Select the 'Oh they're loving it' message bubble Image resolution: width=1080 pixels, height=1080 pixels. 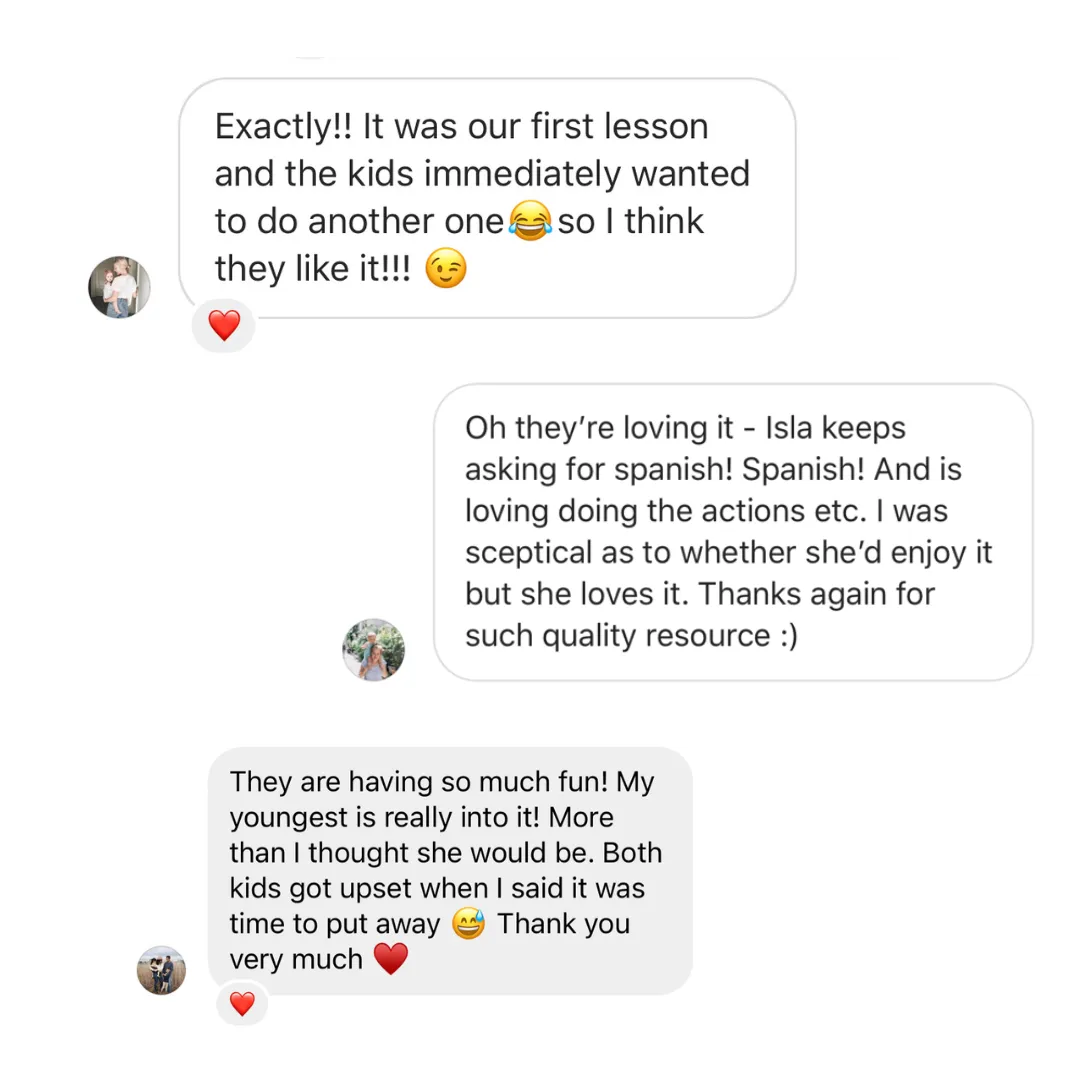pyautogui.click(x=733, y=532)
